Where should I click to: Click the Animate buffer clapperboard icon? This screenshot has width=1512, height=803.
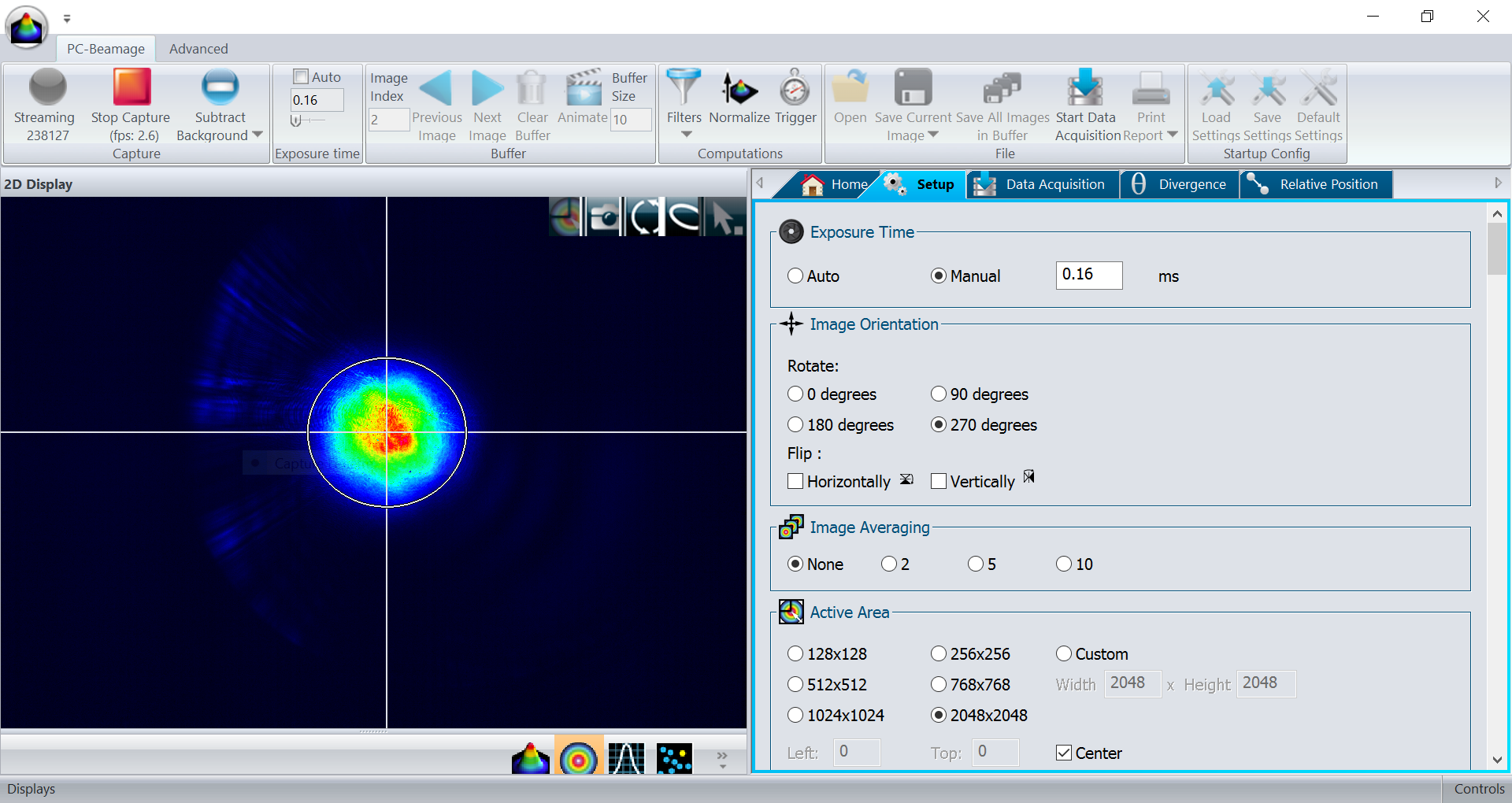(583, 88)
